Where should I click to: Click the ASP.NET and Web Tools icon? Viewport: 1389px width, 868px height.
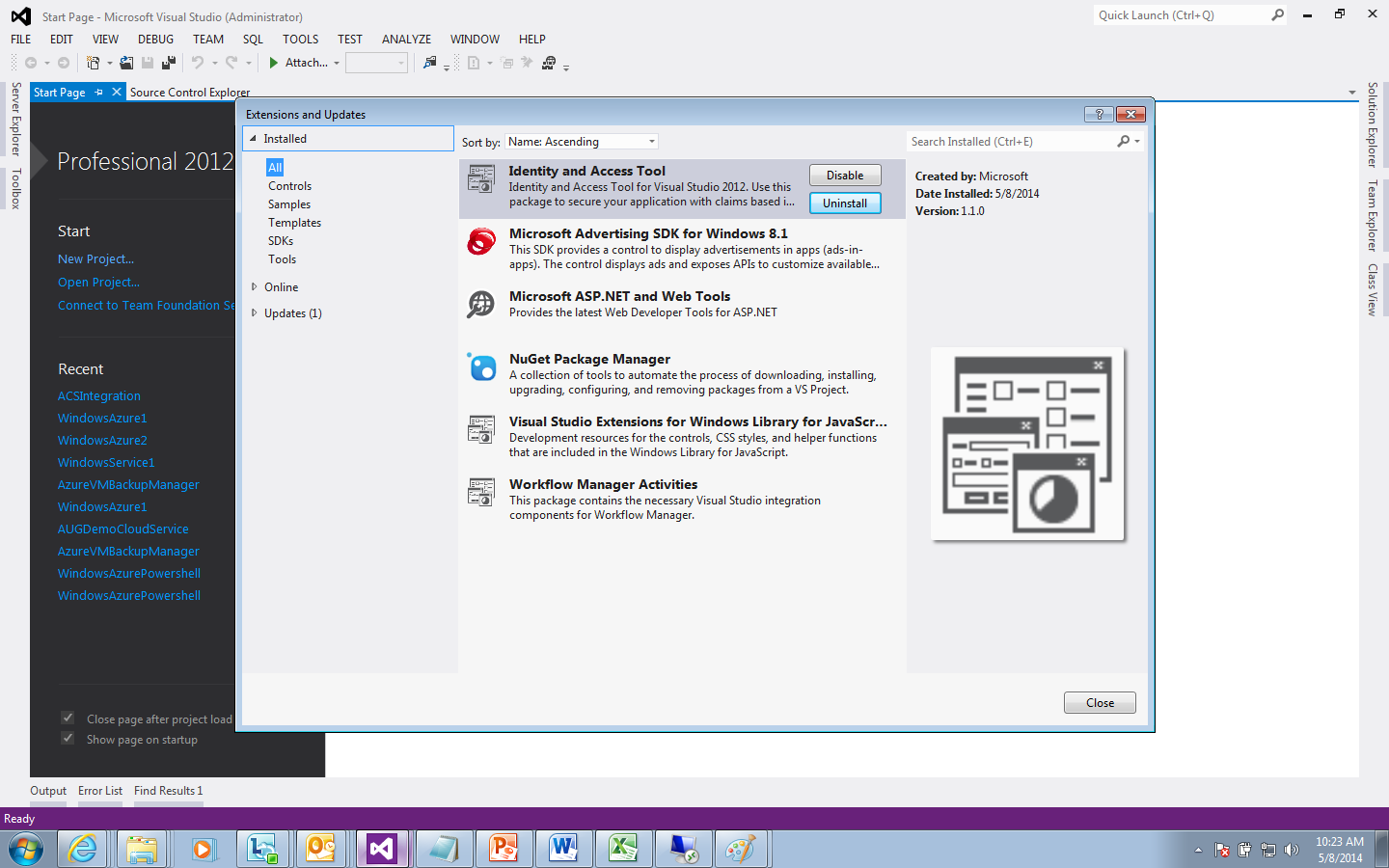(480, 304)
